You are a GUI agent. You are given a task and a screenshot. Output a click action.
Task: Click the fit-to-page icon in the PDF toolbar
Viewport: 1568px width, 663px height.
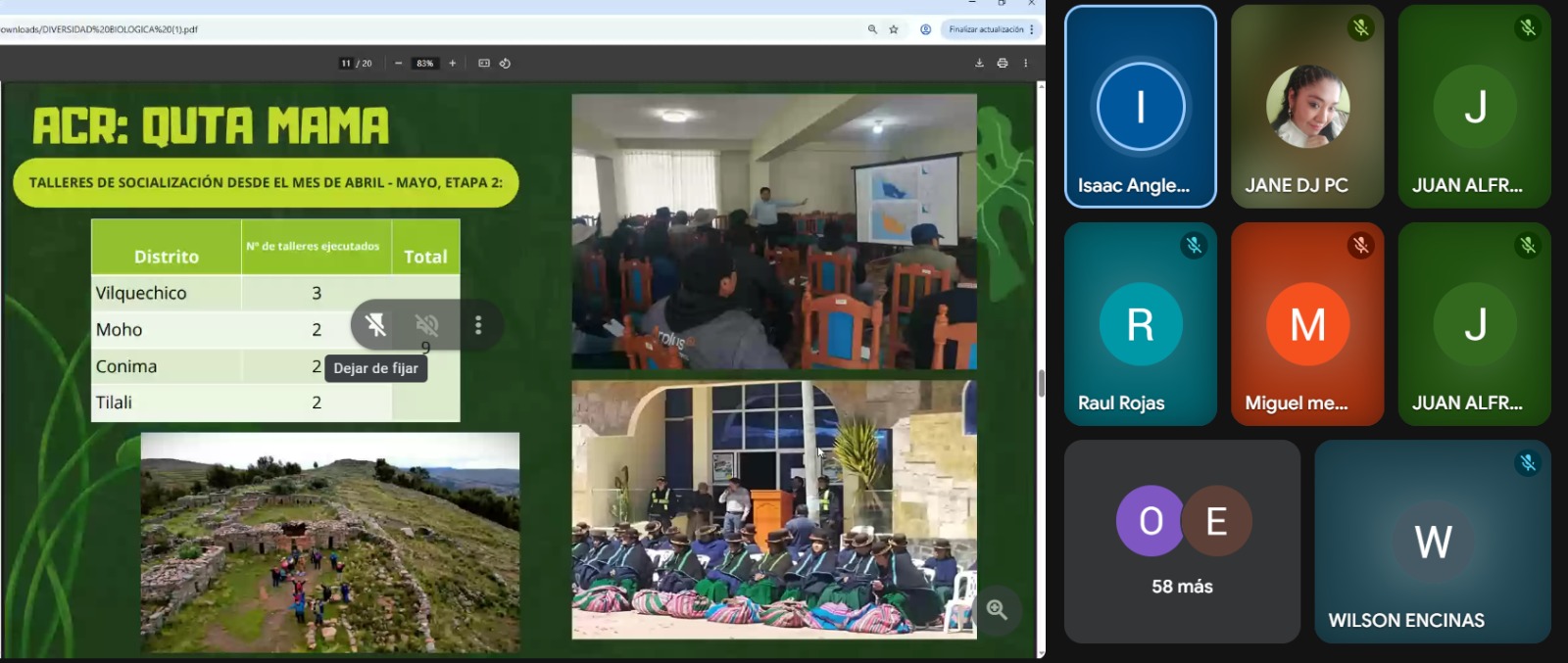484,63
